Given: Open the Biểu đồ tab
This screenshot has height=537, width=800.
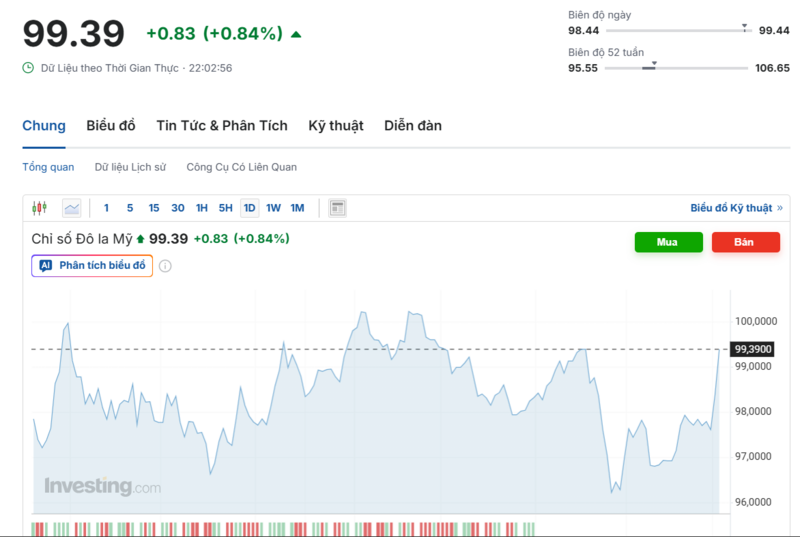Looking at the screenshot, I should [x=111, y=126].
